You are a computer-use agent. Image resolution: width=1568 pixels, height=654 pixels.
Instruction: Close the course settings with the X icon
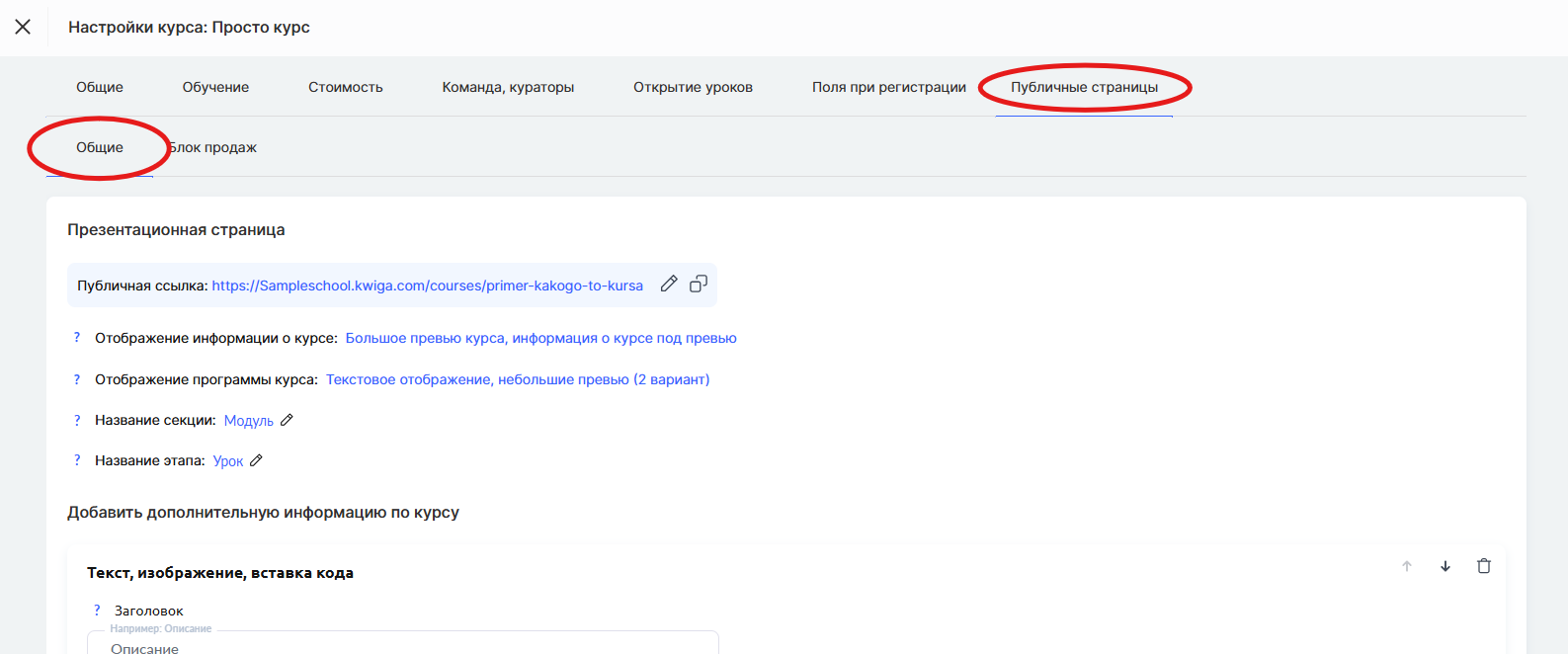[x=23, y=27]
